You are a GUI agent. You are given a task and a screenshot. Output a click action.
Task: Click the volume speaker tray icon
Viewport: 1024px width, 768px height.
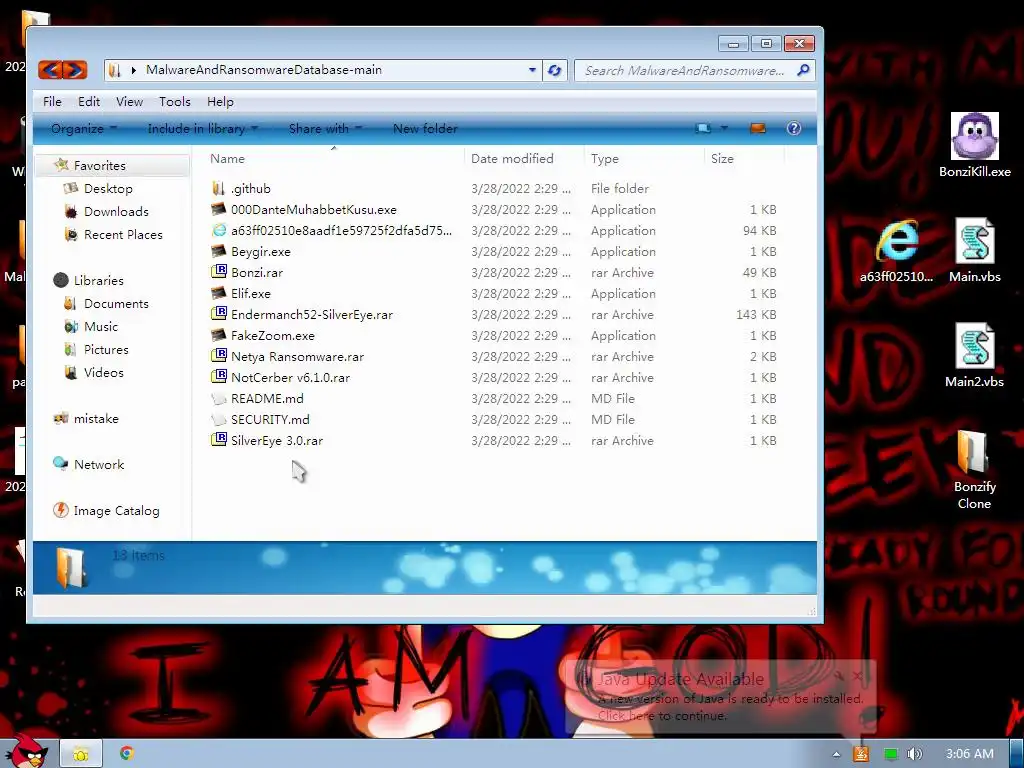pos(914,754)
